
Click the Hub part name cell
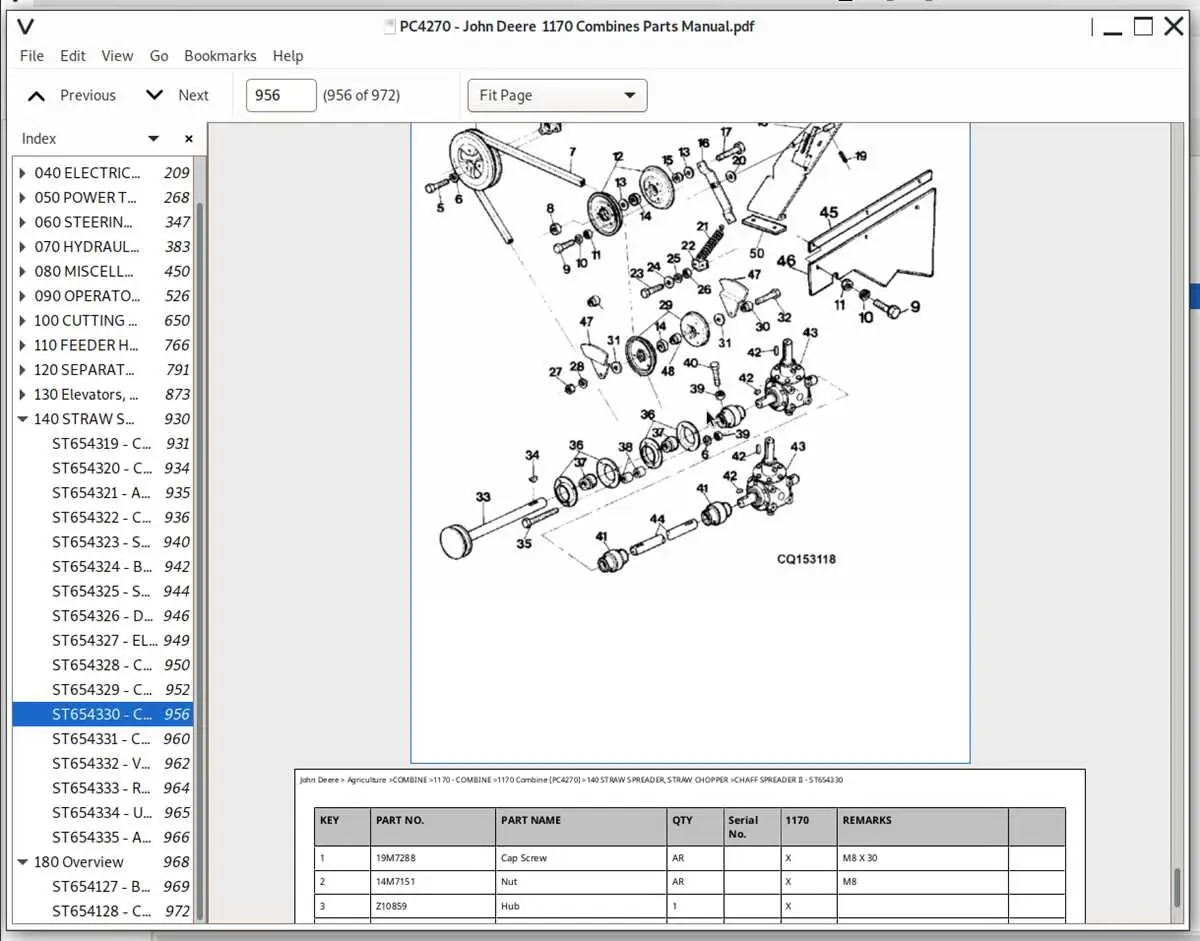[x=581, y=906]
